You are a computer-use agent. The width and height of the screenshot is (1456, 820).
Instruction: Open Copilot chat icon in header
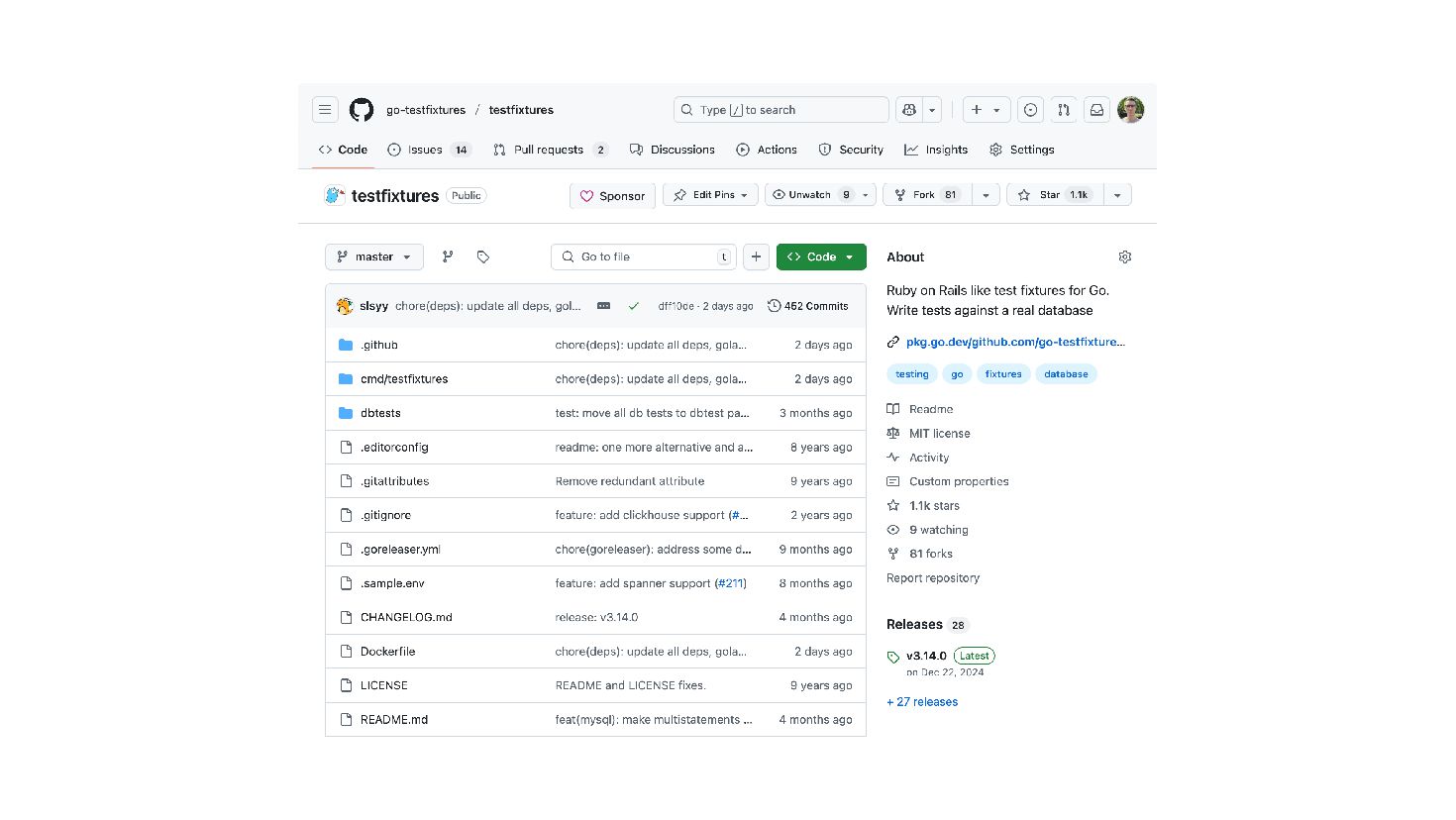(909, 110)
